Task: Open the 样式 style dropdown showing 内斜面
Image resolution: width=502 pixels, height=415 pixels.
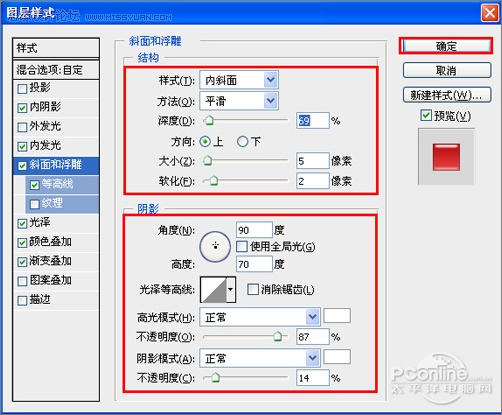Action: (239, 80)
